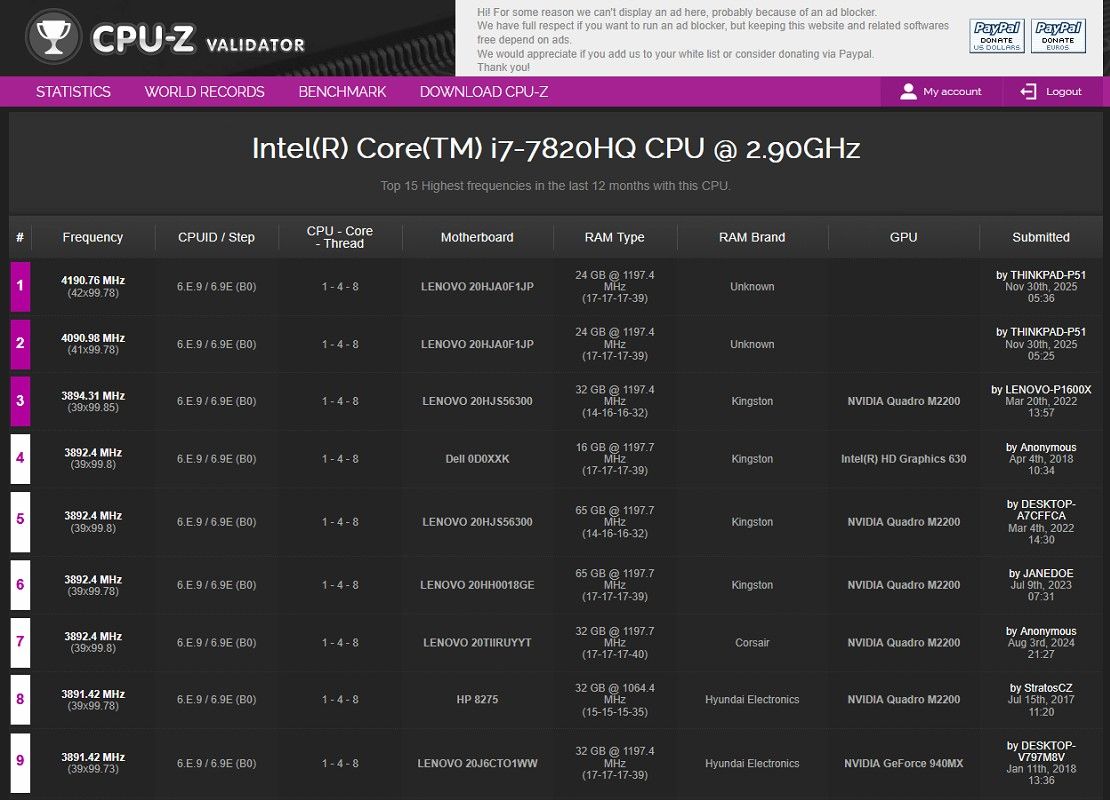Open submission by StratosCZ

tap(1041, 688)
